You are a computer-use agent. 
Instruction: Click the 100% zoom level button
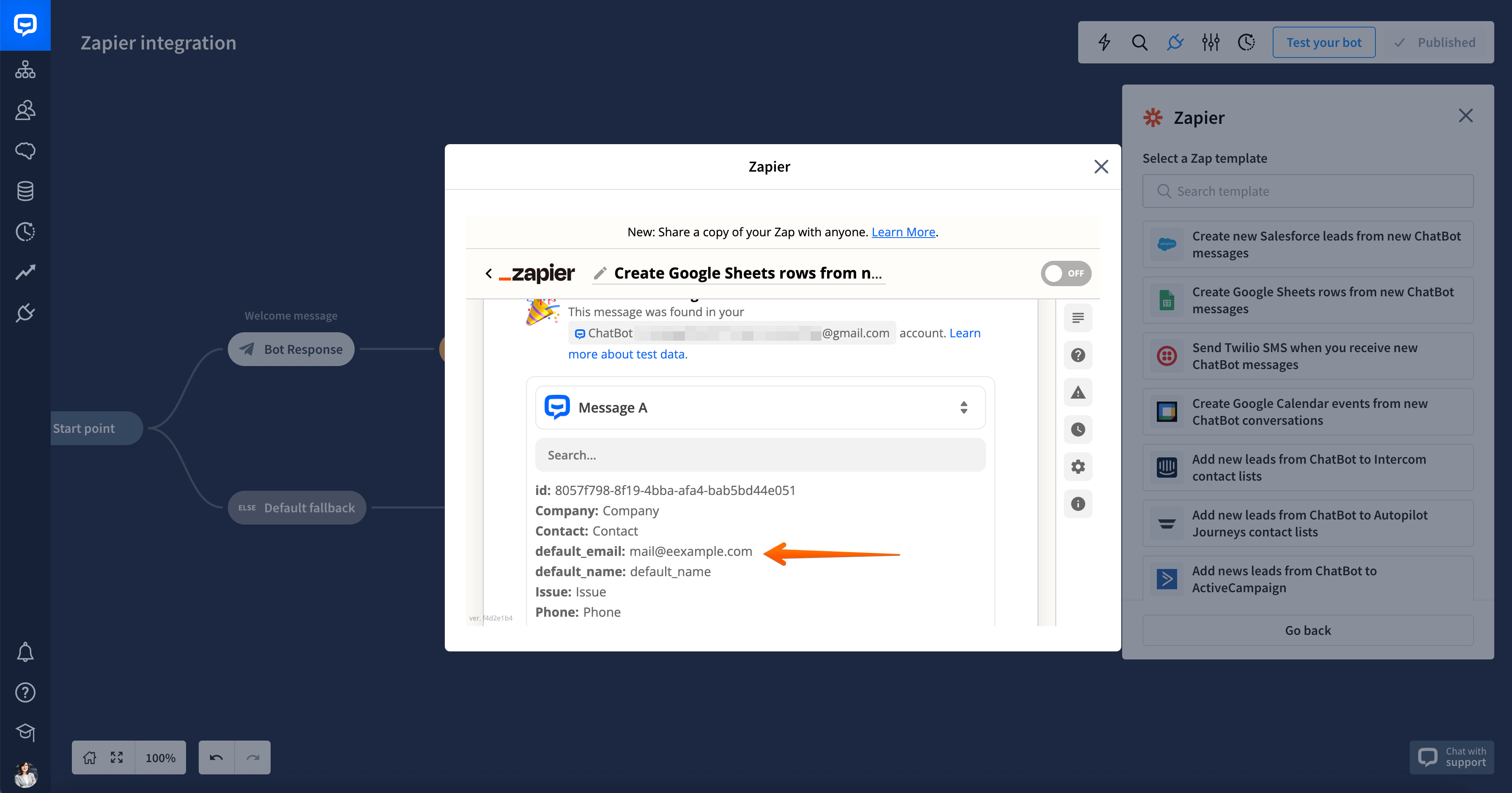coord(160,758)
